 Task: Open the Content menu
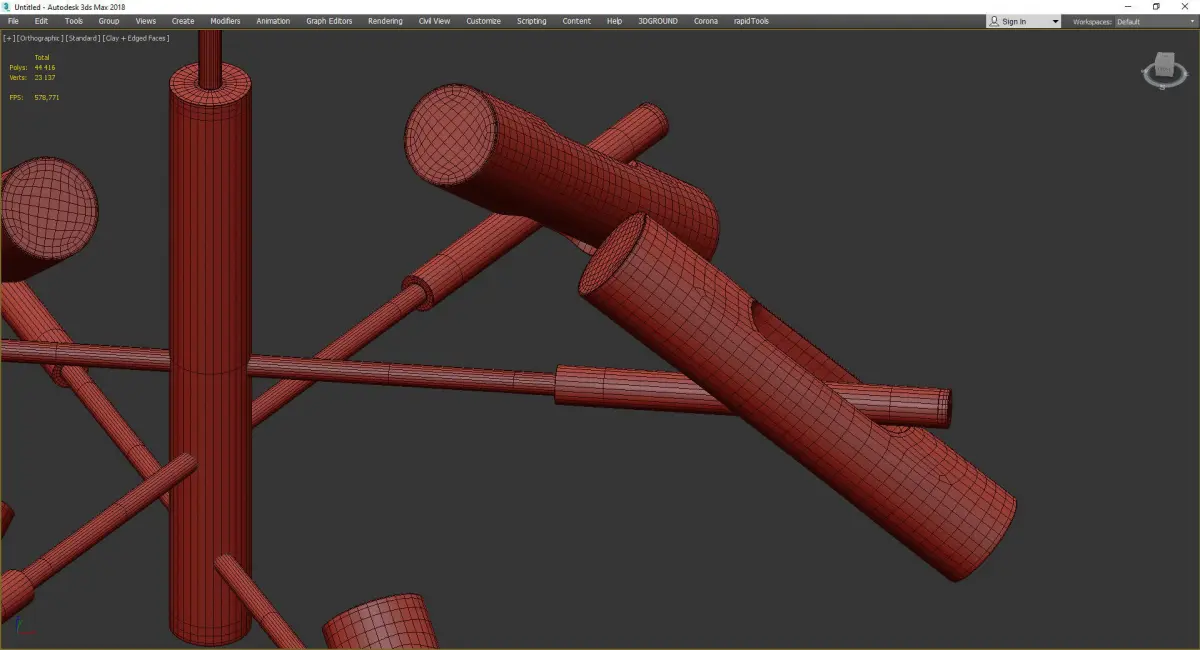pos(576,21)
